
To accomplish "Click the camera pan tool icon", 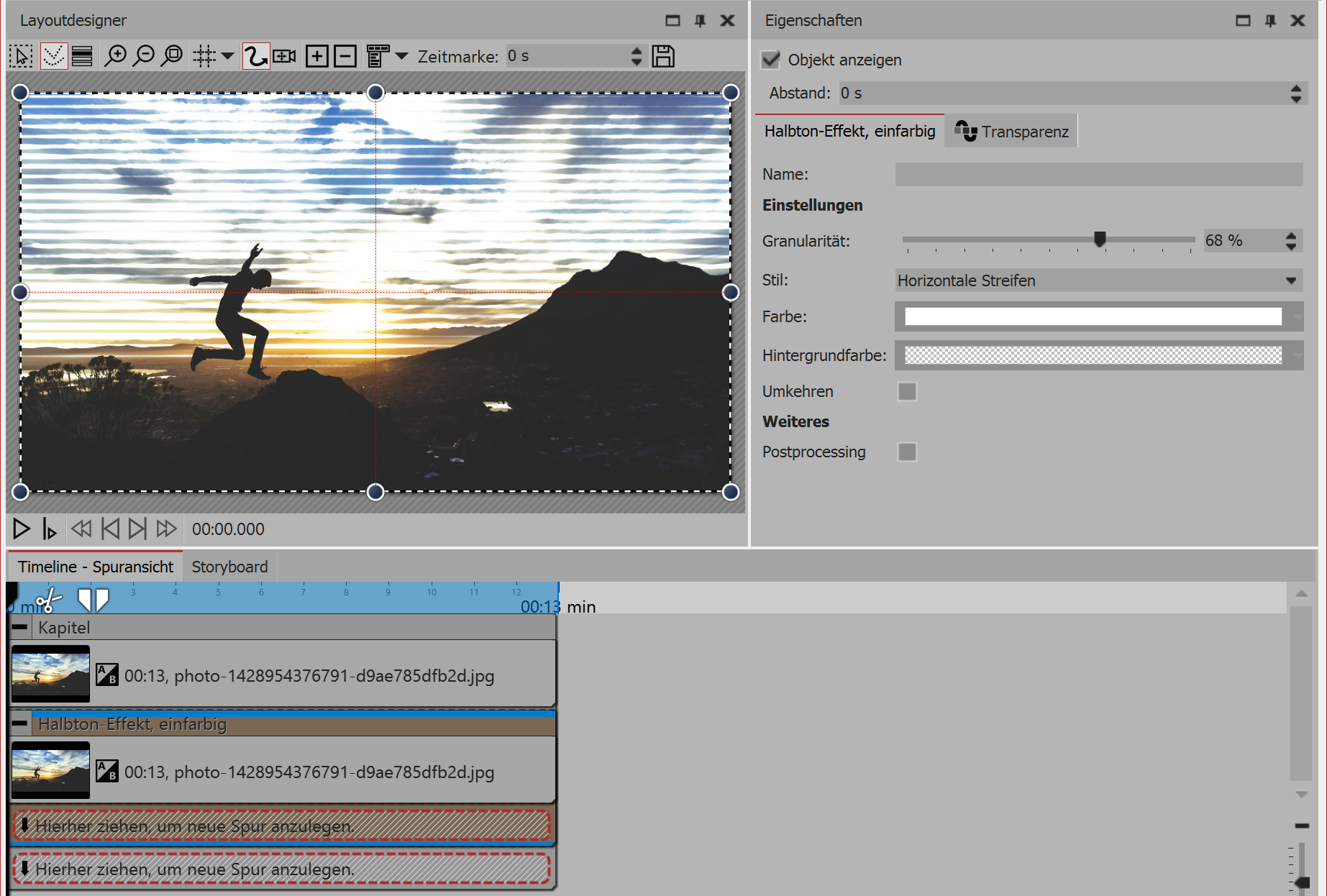I will tap(285, 56).
